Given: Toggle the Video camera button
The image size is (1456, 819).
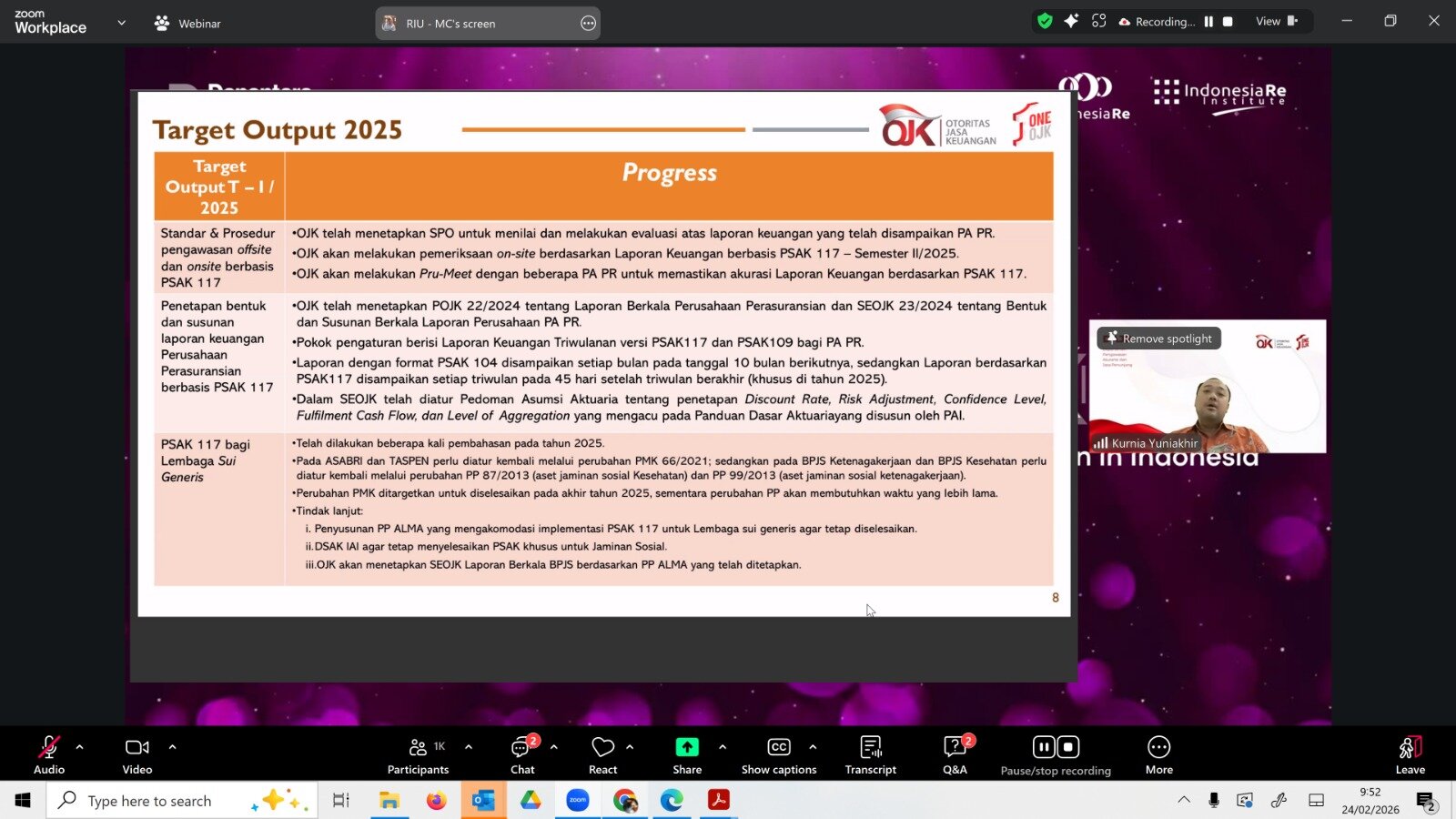Looking at the screenshot, I should pos(137,754).
